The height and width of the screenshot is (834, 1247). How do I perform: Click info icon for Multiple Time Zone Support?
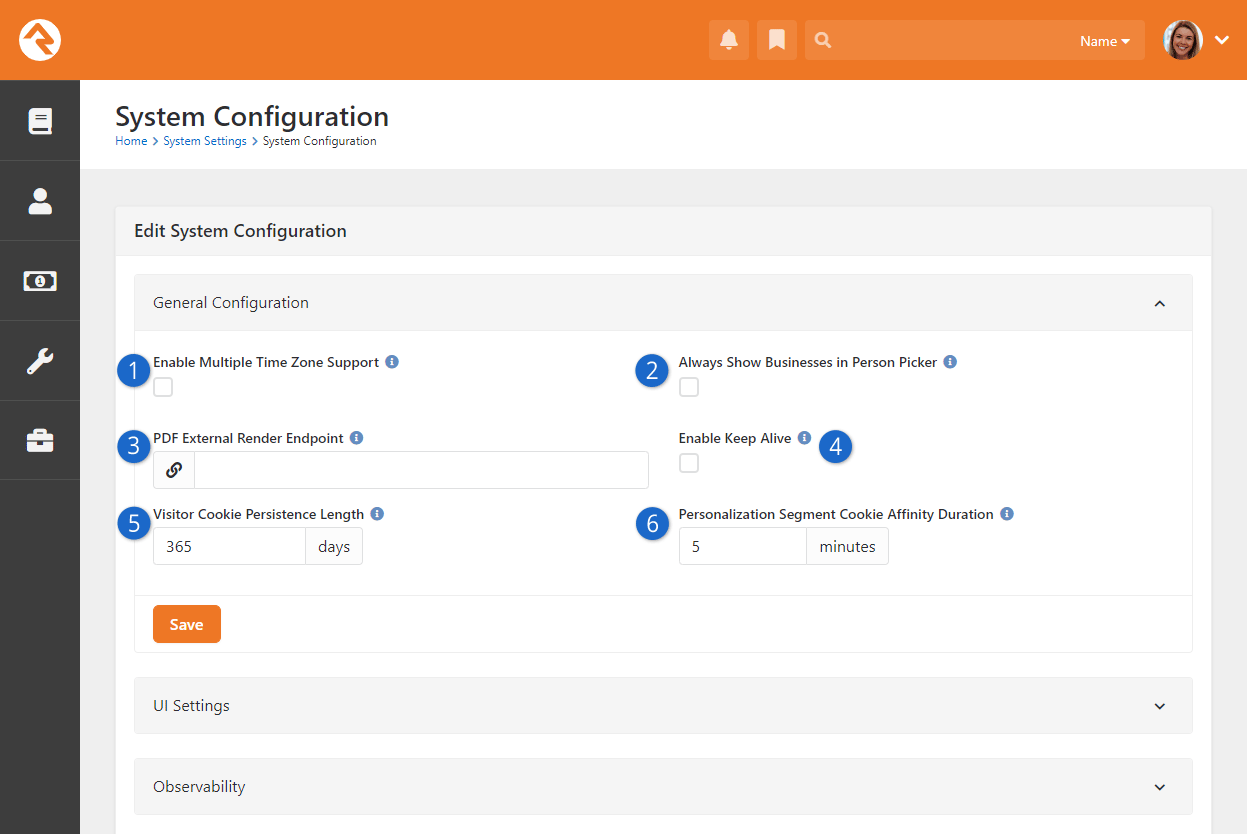click(392, 362)
